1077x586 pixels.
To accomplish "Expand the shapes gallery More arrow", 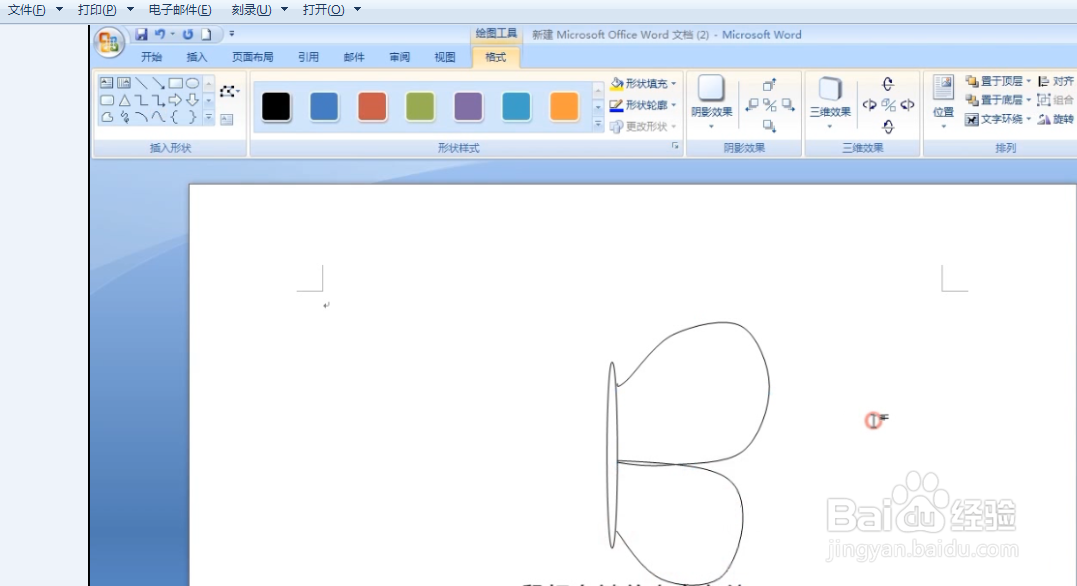I will coord(209,117).
